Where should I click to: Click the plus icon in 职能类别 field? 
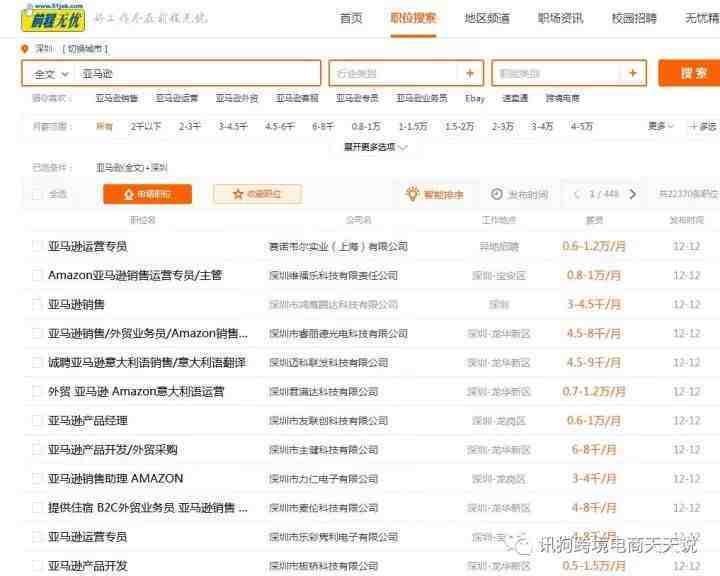[x=632, y=74]
